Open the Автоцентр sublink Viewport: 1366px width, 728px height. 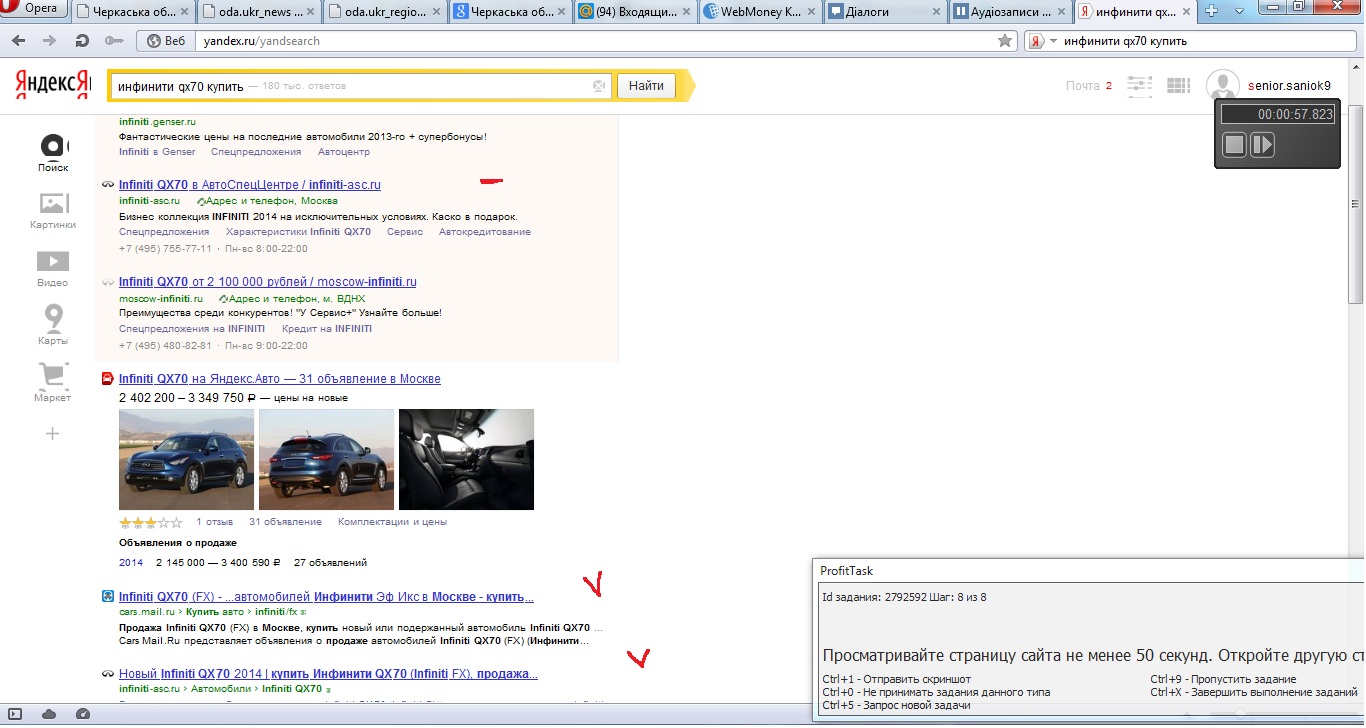344,152
